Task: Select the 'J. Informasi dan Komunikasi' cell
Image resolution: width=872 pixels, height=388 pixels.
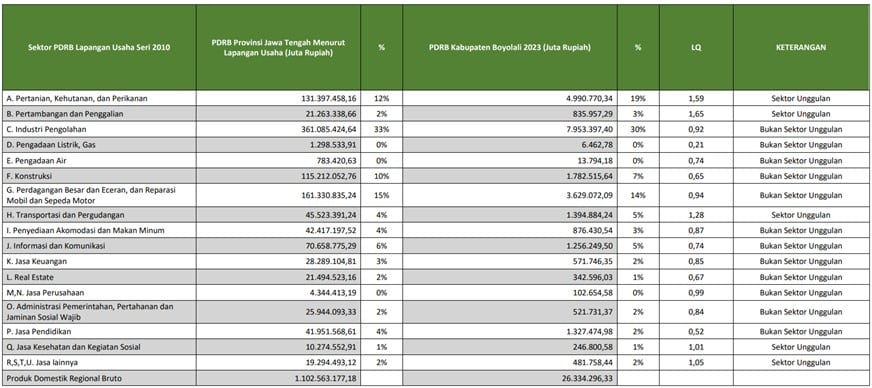Action: [99, 246]
